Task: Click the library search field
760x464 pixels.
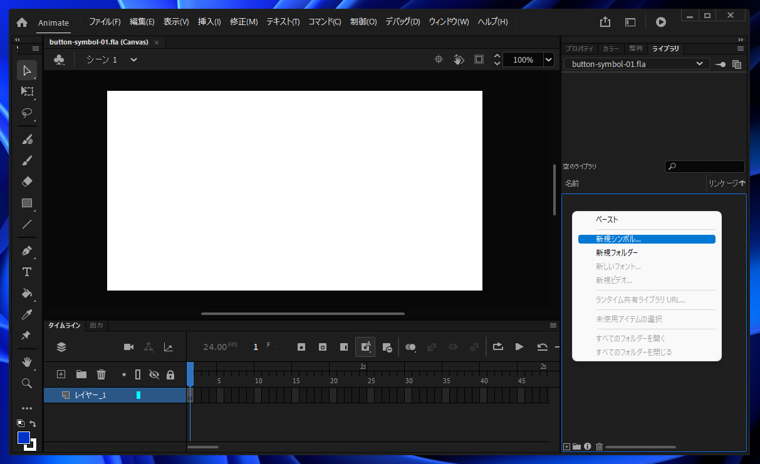Action: (x=705, y=166)
